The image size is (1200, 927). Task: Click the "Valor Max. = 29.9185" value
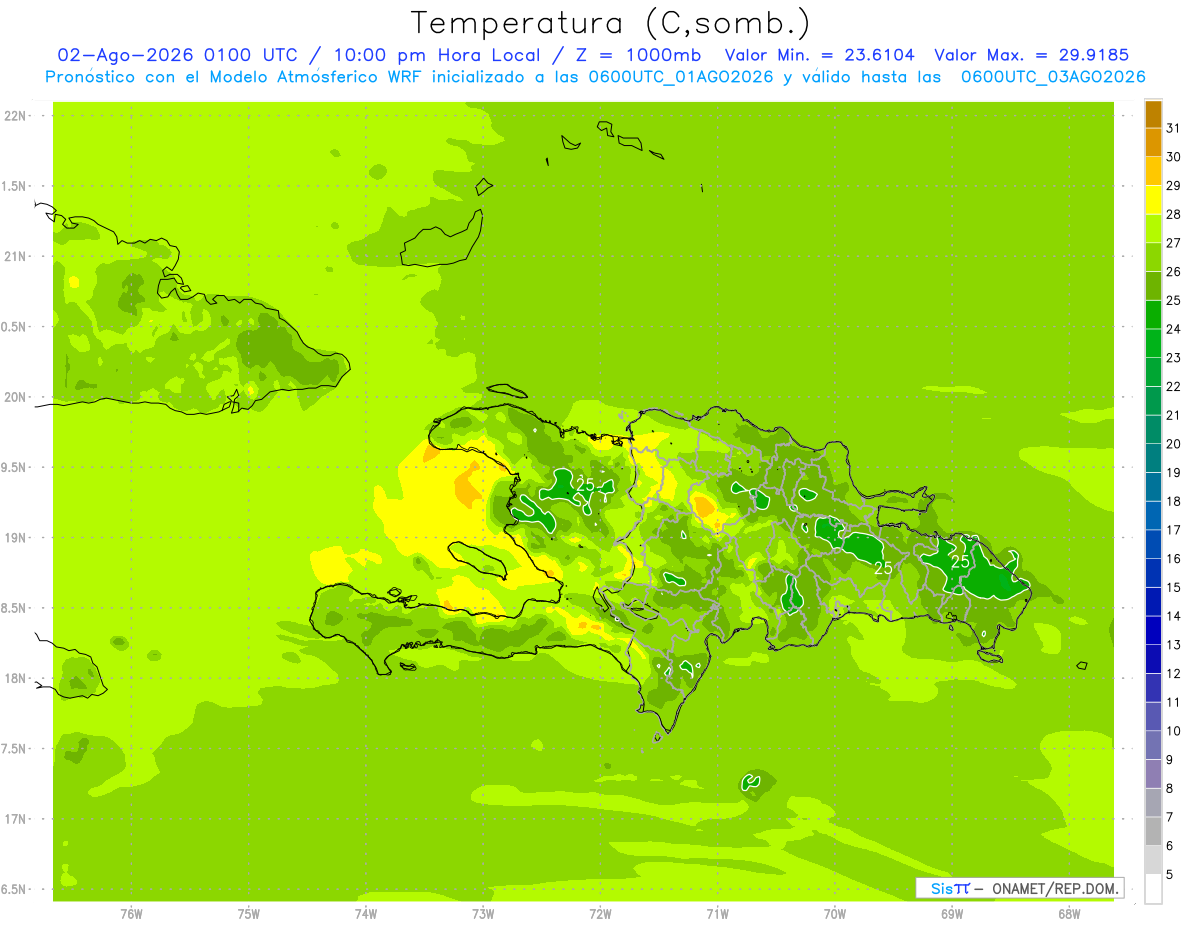pos(1031,55)
